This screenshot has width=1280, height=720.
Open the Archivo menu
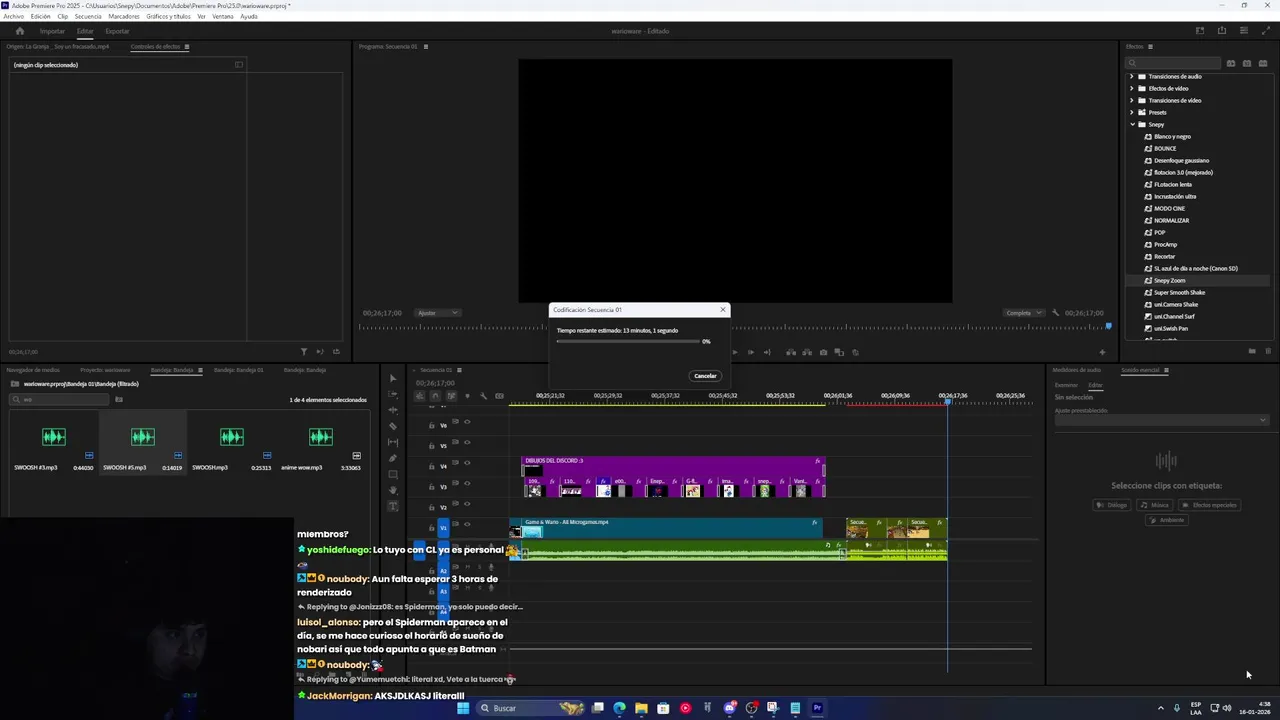pos(13,16)
